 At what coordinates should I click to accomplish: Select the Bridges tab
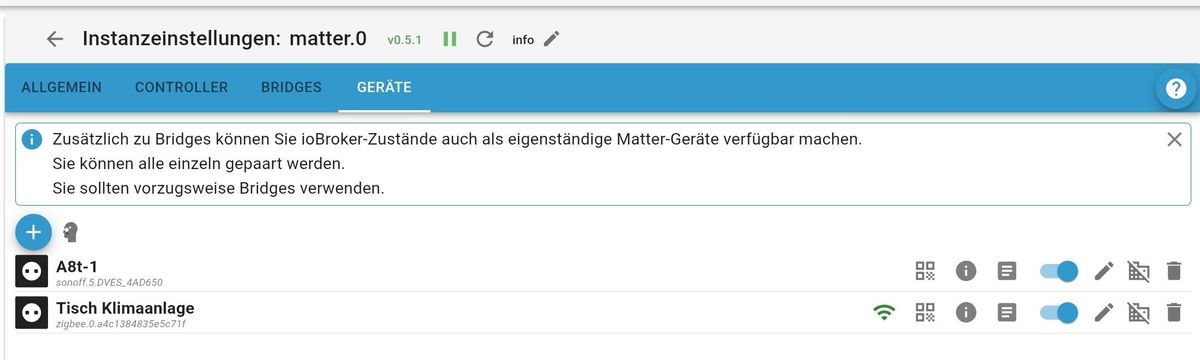click(291, 87)
